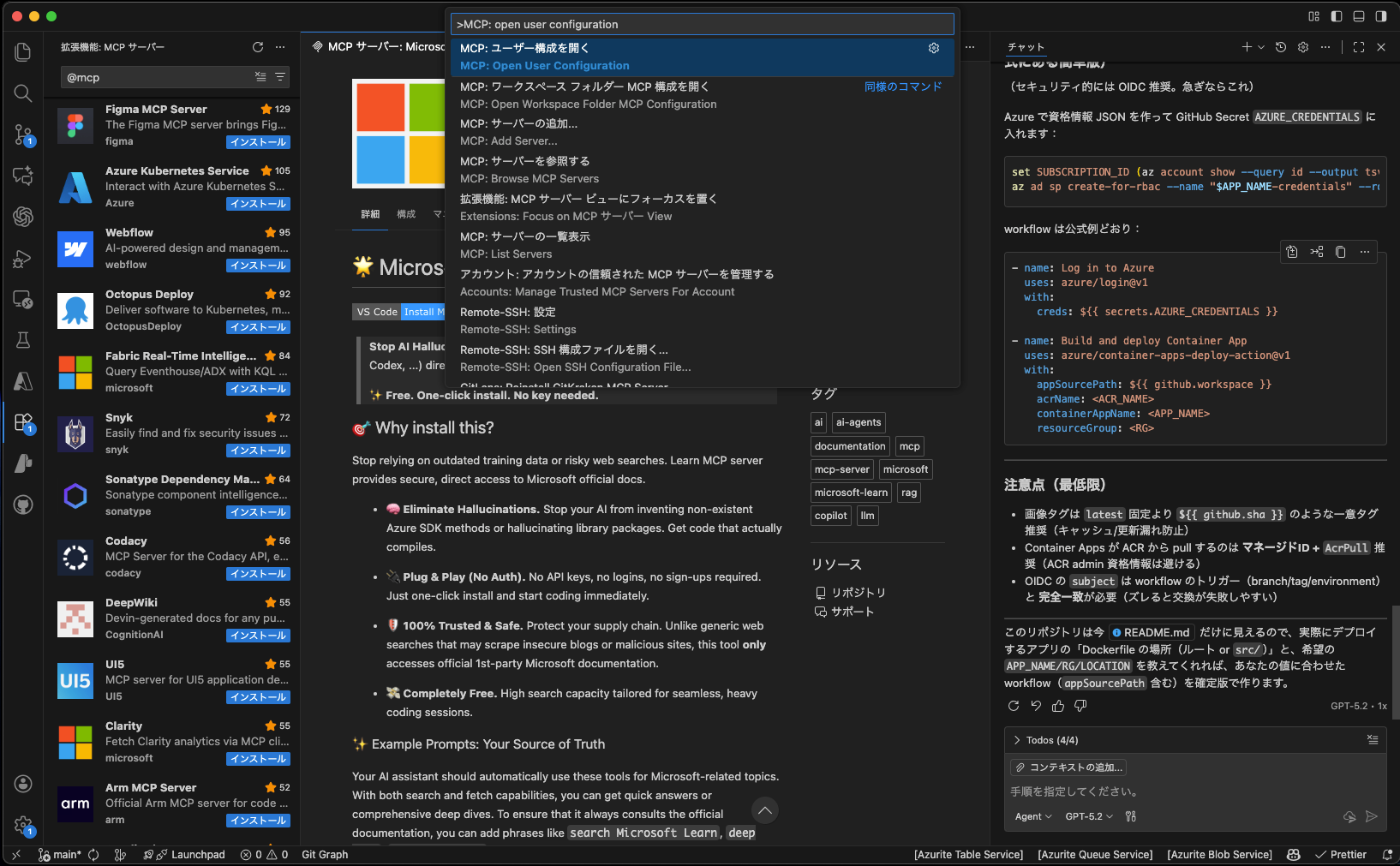Send the chat message
Screen dimensions: 1400x866
click(x=1372, y=816)
